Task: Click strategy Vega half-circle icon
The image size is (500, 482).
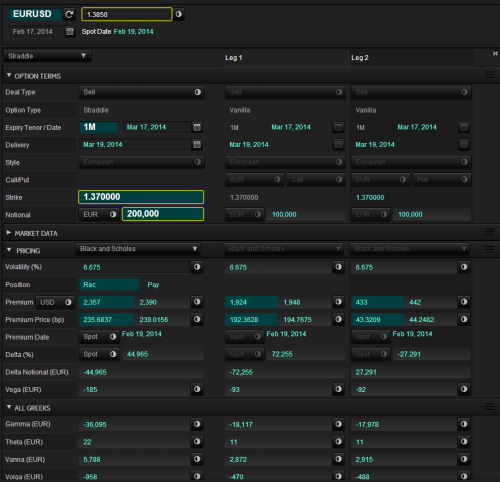Action: click(197, 389)
